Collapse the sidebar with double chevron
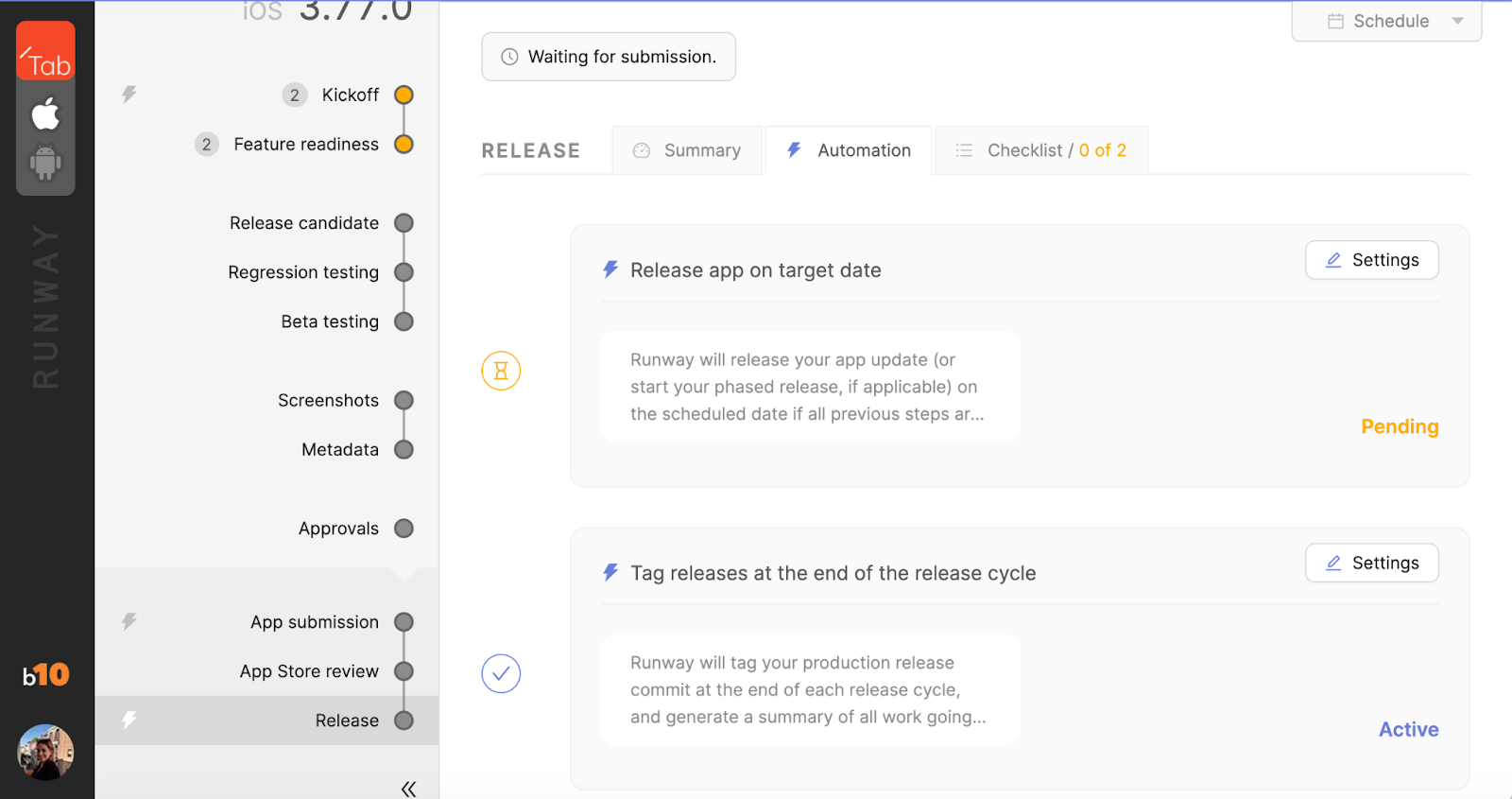The height and width of the screenshot is (799, 1512). (x=408, y=789)
